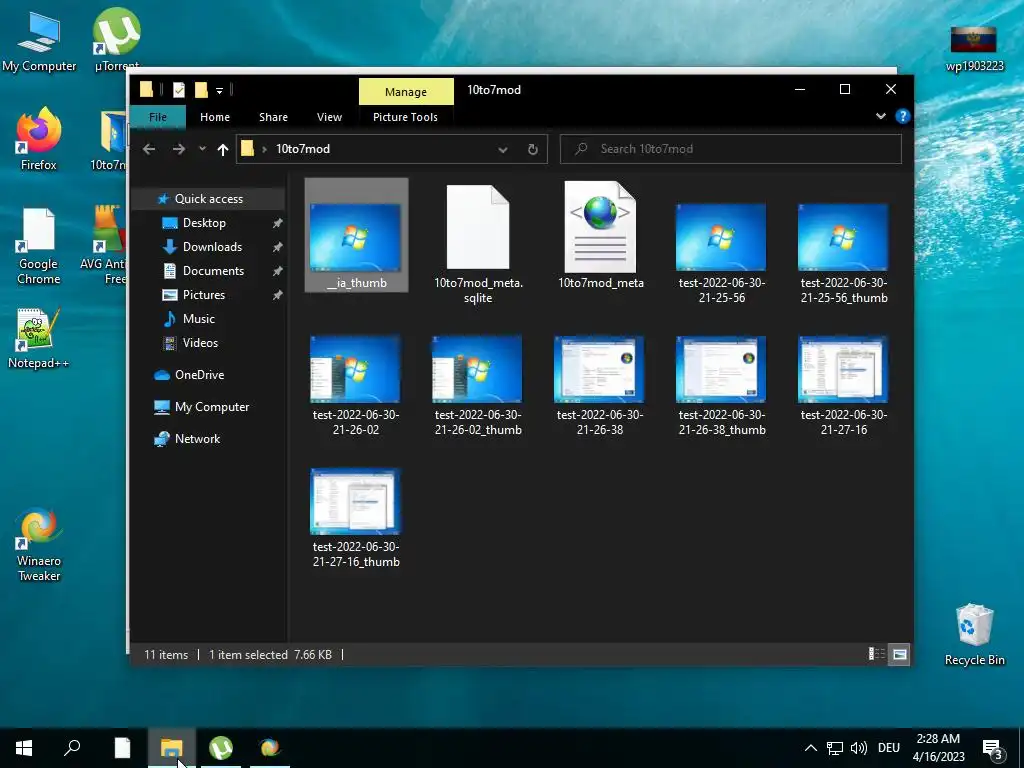Select the __ia_thumb image file
The width and height of the screenshot is (1024, 768).
(356, 235)
